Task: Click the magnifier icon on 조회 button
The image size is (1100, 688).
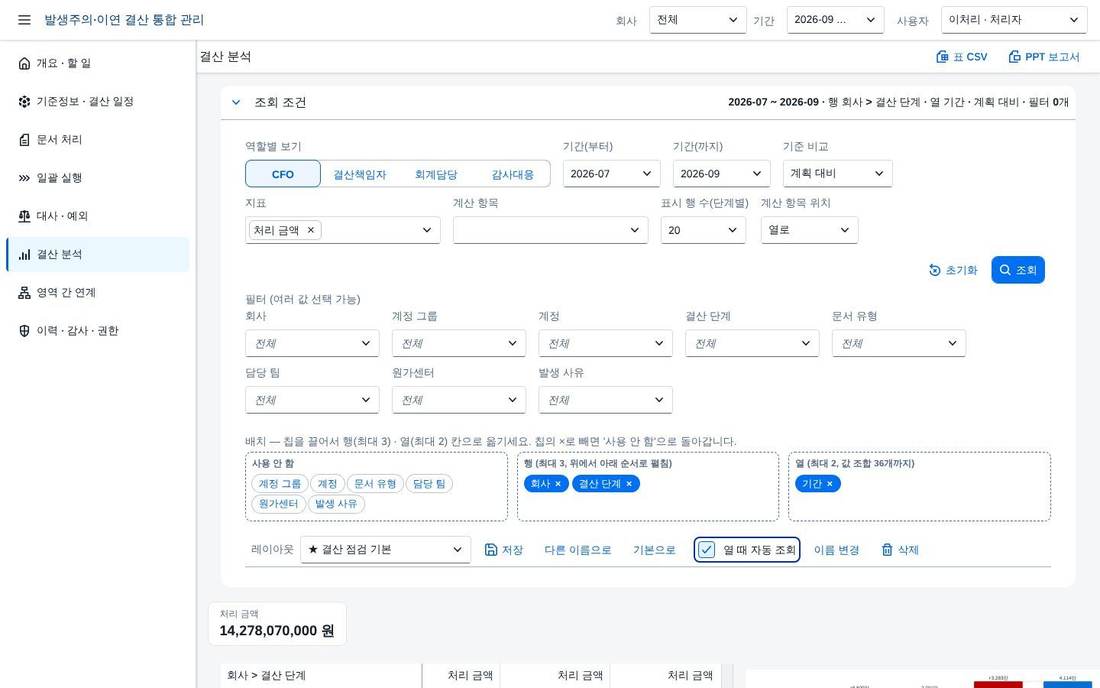Action: [1005, 270]
